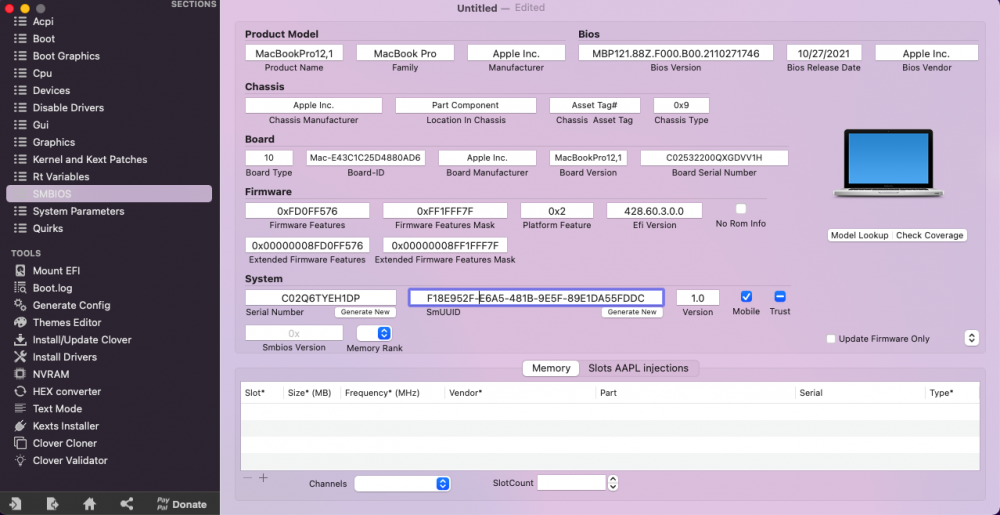
Task: Open Rt Variables section
Action: pos(61,177)
